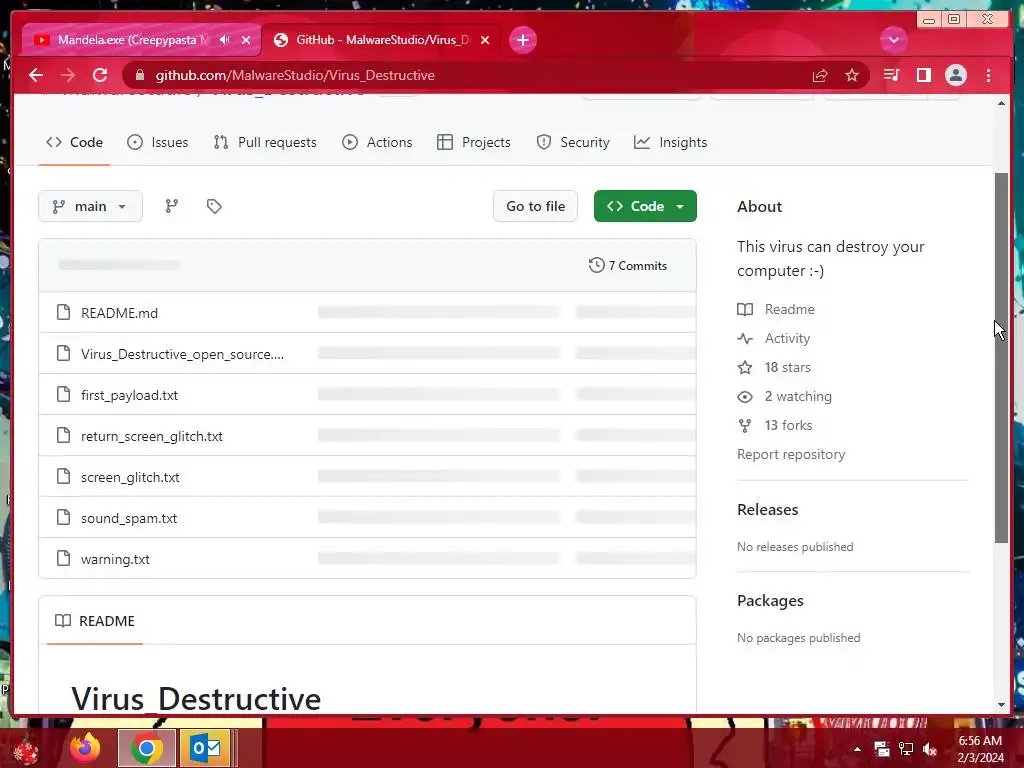Click the share page icon in address bar
1024x768 pixels.
(x=820, y=75)
